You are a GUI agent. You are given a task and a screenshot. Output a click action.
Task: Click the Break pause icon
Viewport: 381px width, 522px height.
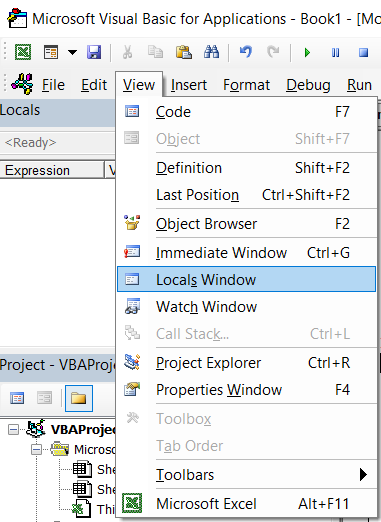click(335, 53)
